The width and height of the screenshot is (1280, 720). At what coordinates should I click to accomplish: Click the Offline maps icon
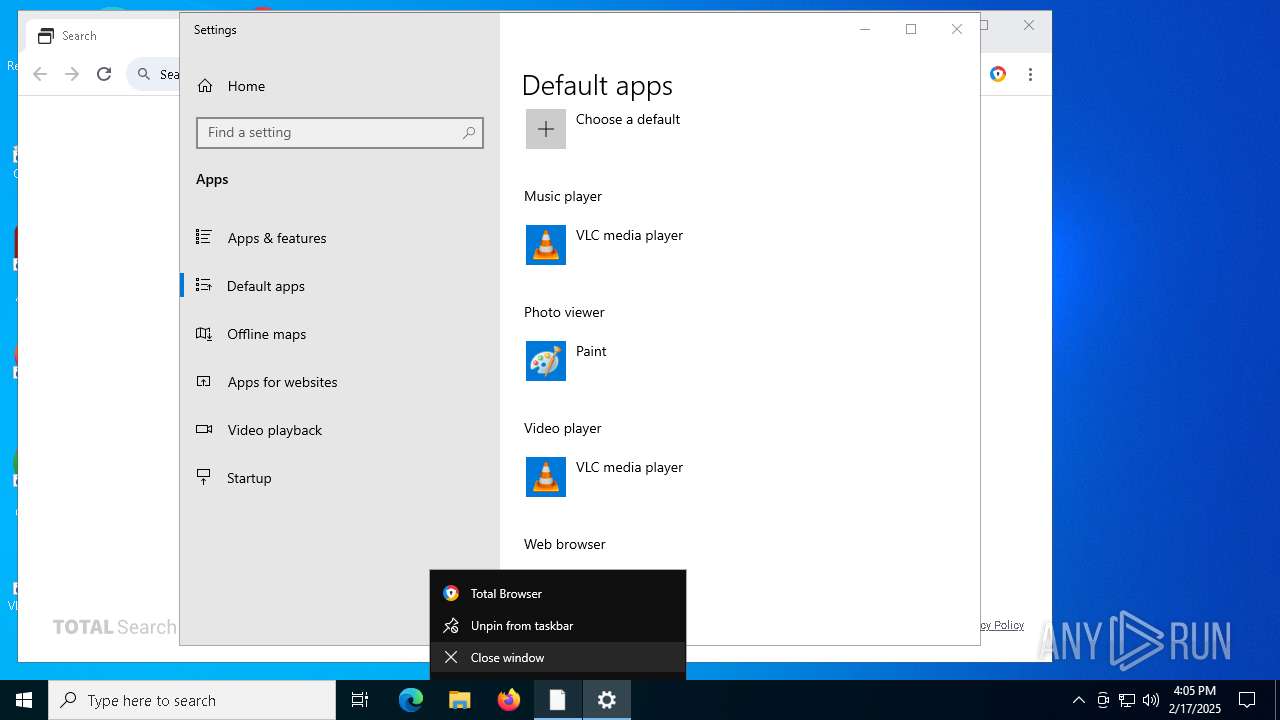point(204,333)
